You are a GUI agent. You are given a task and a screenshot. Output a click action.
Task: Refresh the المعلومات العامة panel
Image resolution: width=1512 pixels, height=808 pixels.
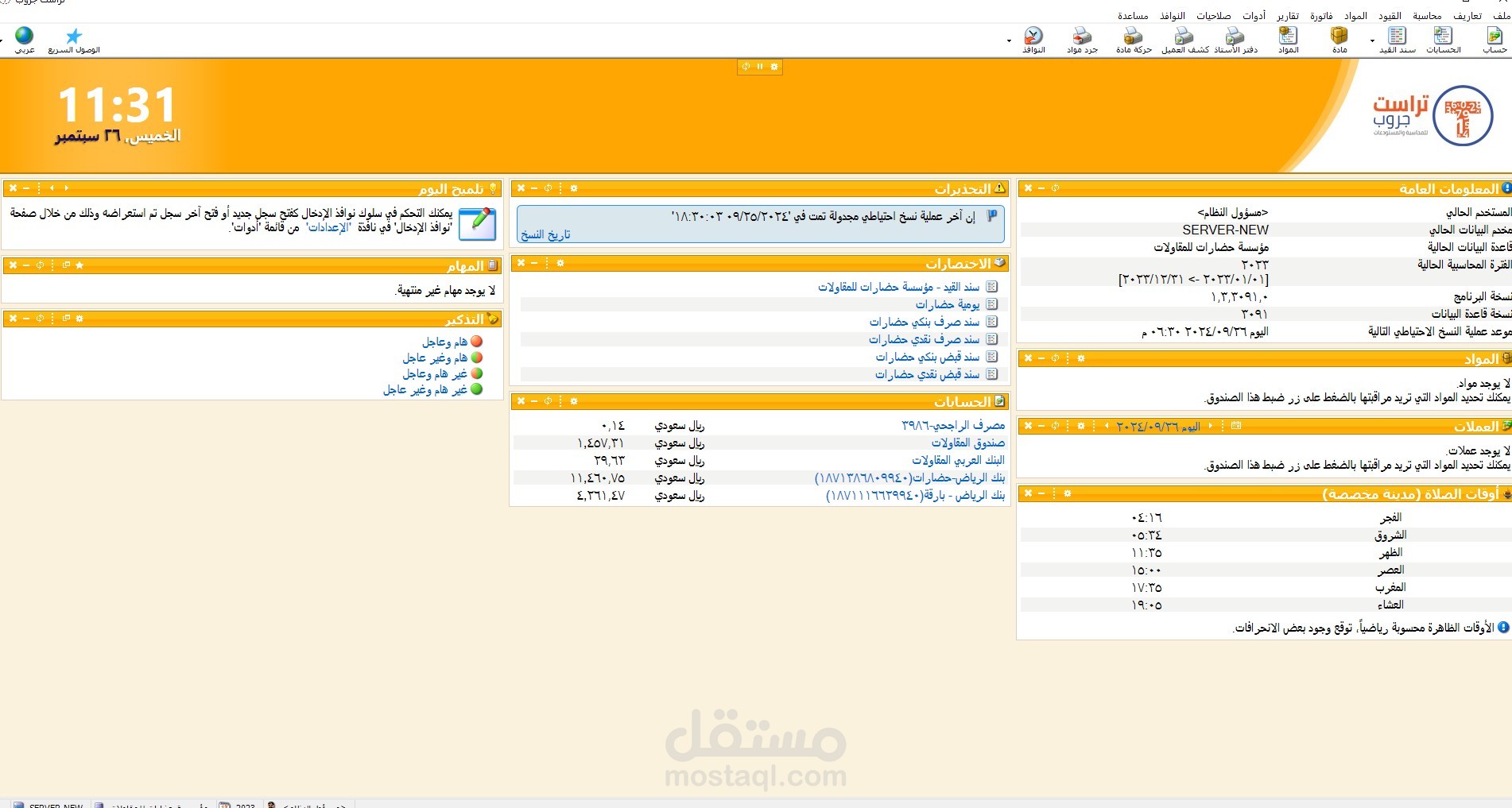point(1056,188)
